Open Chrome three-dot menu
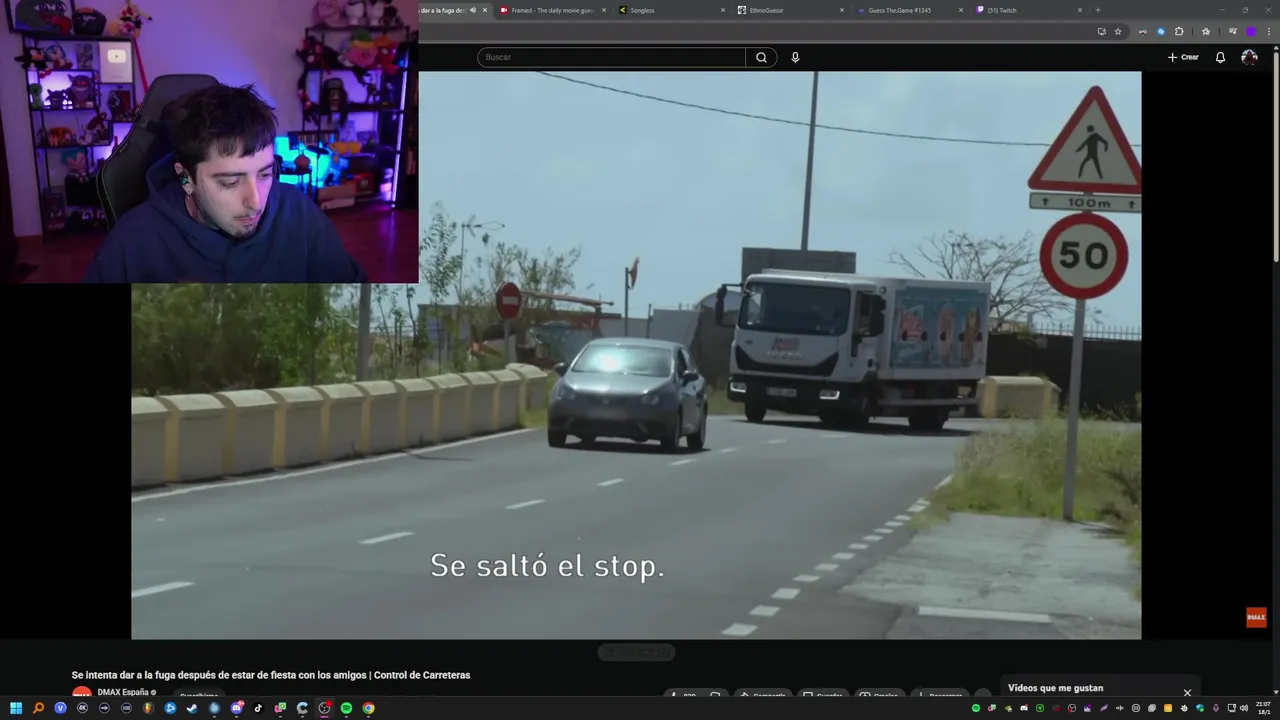The image size is (1280, 720). pos(1269,31)
